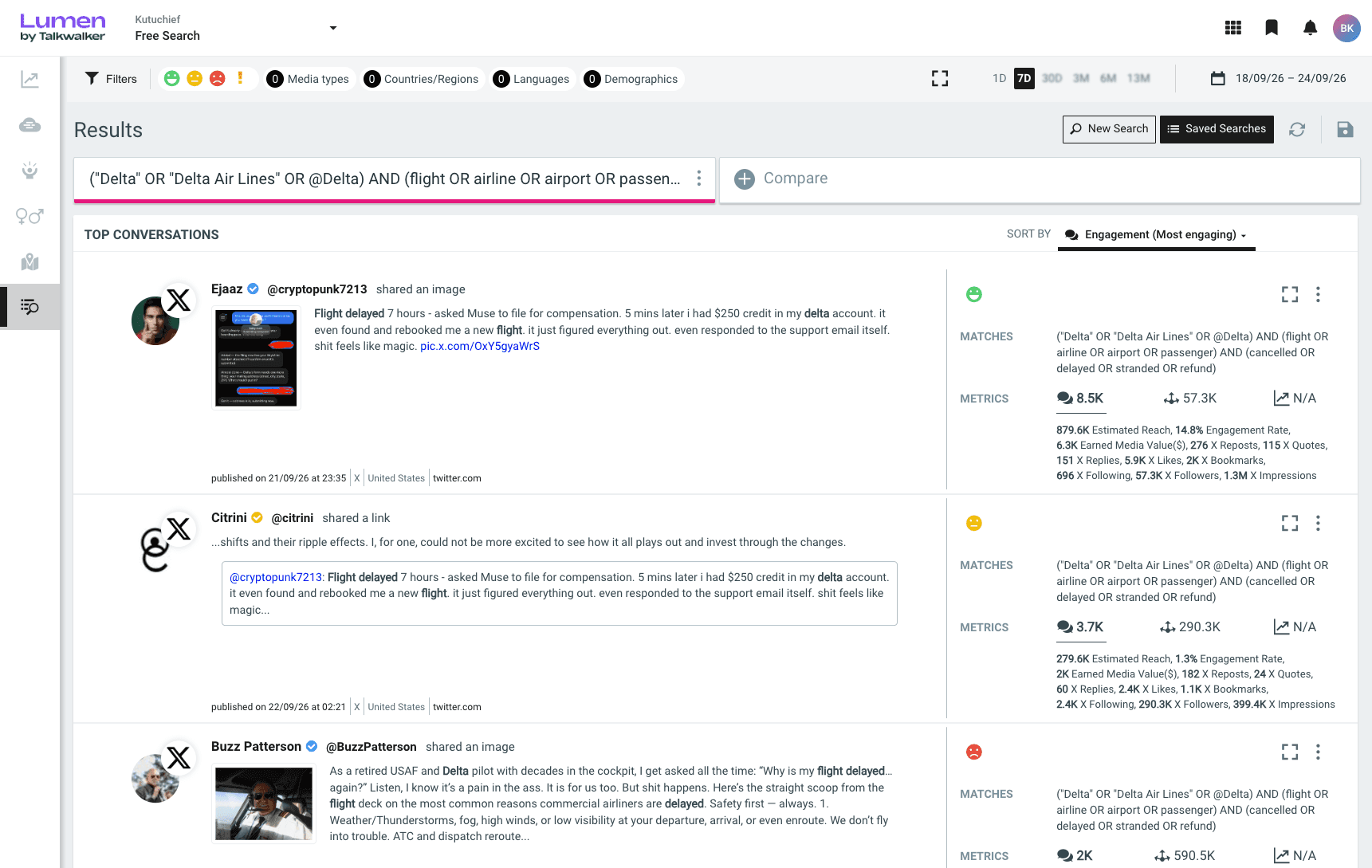Open the @citrini profile handle
Screen dimensions: 1372x868
pos(293,518)
